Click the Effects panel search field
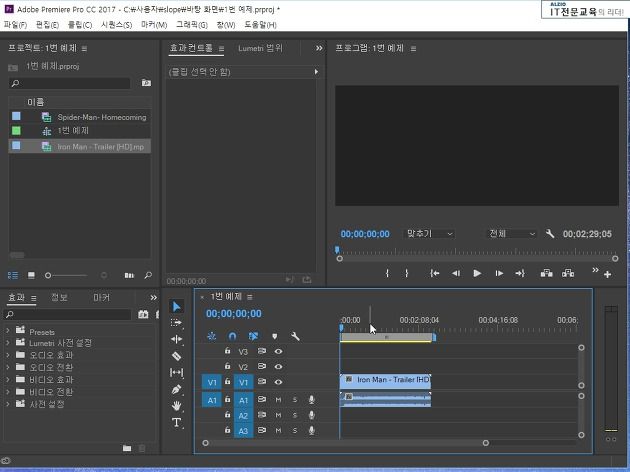The width and height of the screenshot is (630, 472). [67, 314]
